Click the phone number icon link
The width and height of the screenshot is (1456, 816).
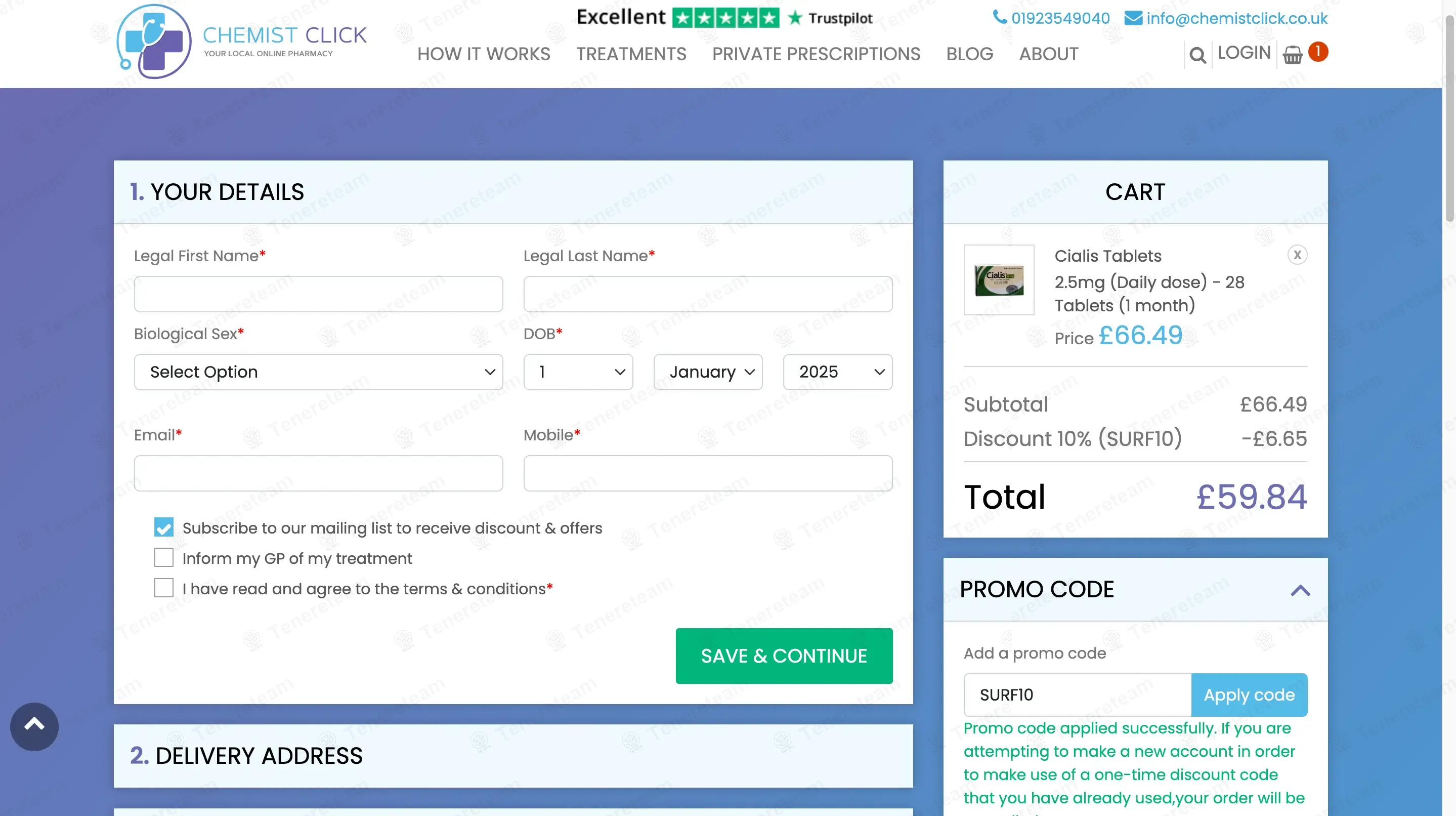point(999,18)
